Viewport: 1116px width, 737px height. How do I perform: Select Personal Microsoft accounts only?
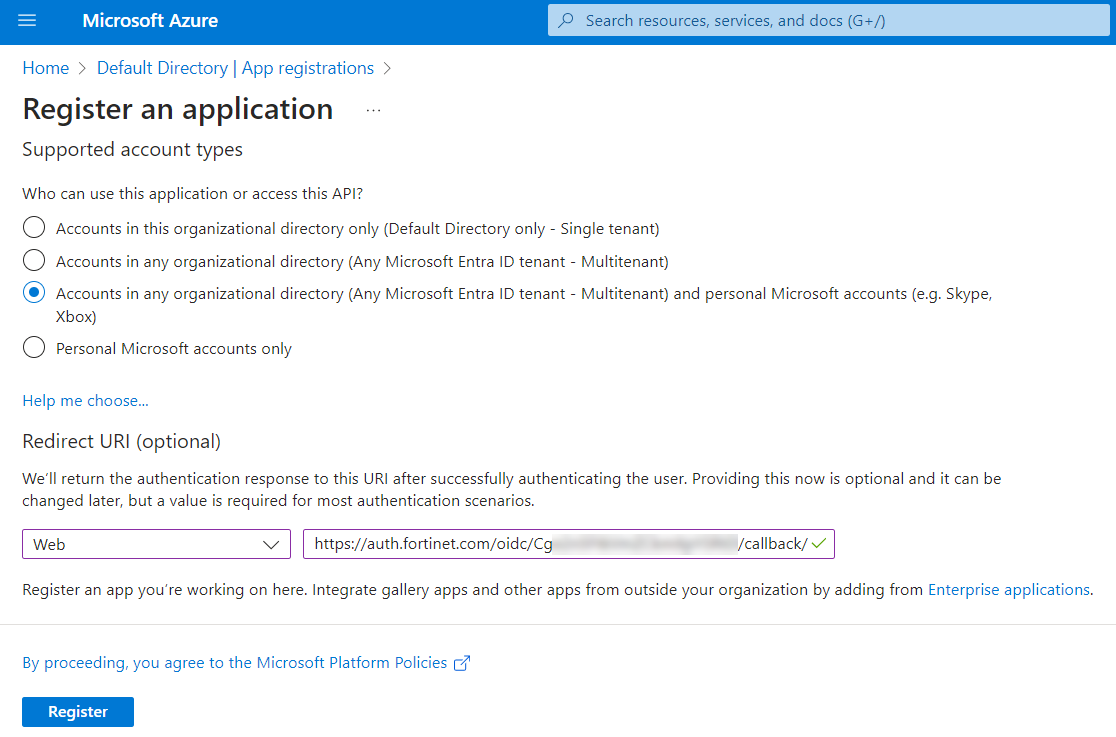pos(34,348)
